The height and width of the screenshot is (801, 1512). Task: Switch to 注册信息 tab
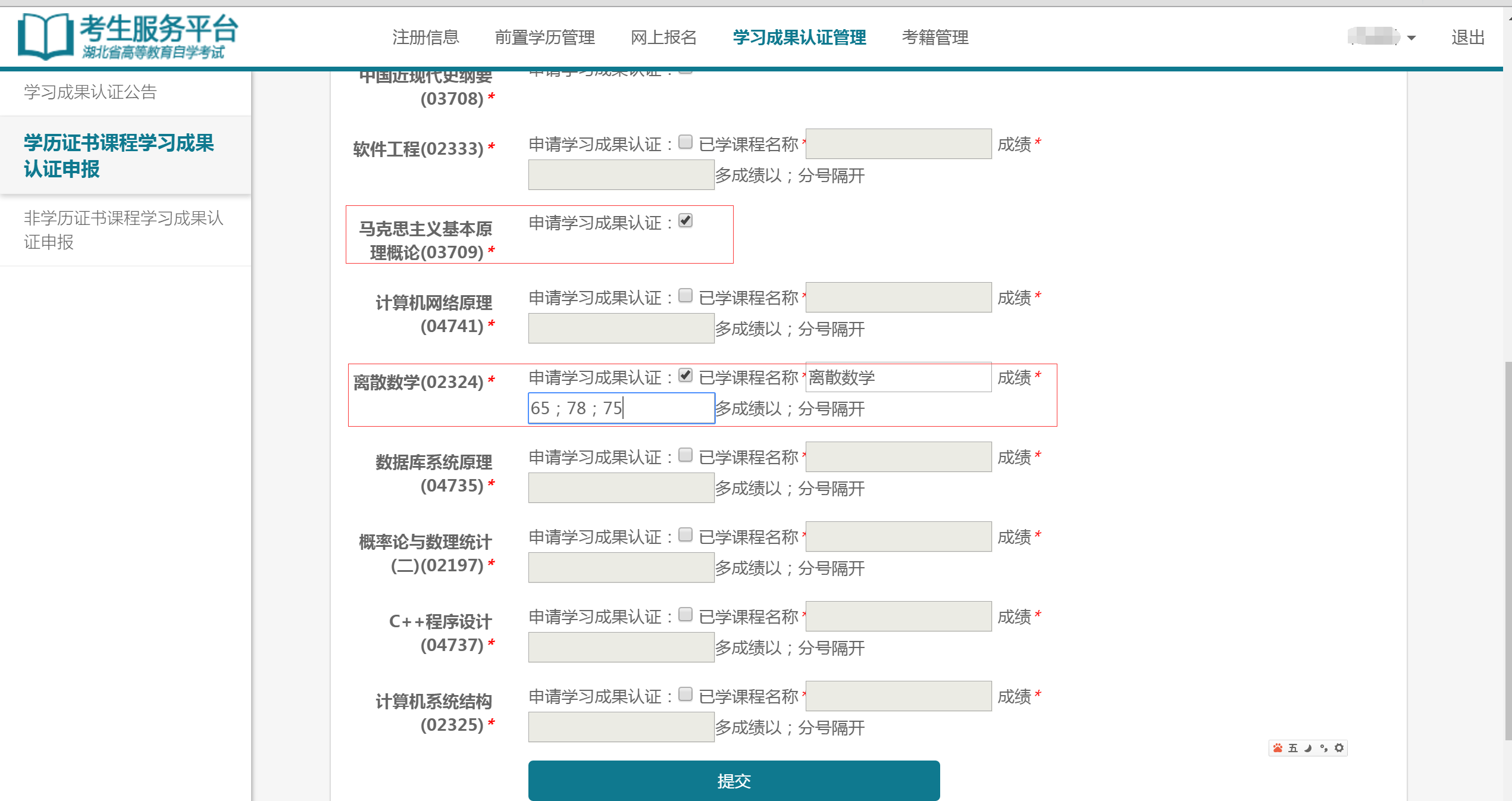click(x=425, y=37)
